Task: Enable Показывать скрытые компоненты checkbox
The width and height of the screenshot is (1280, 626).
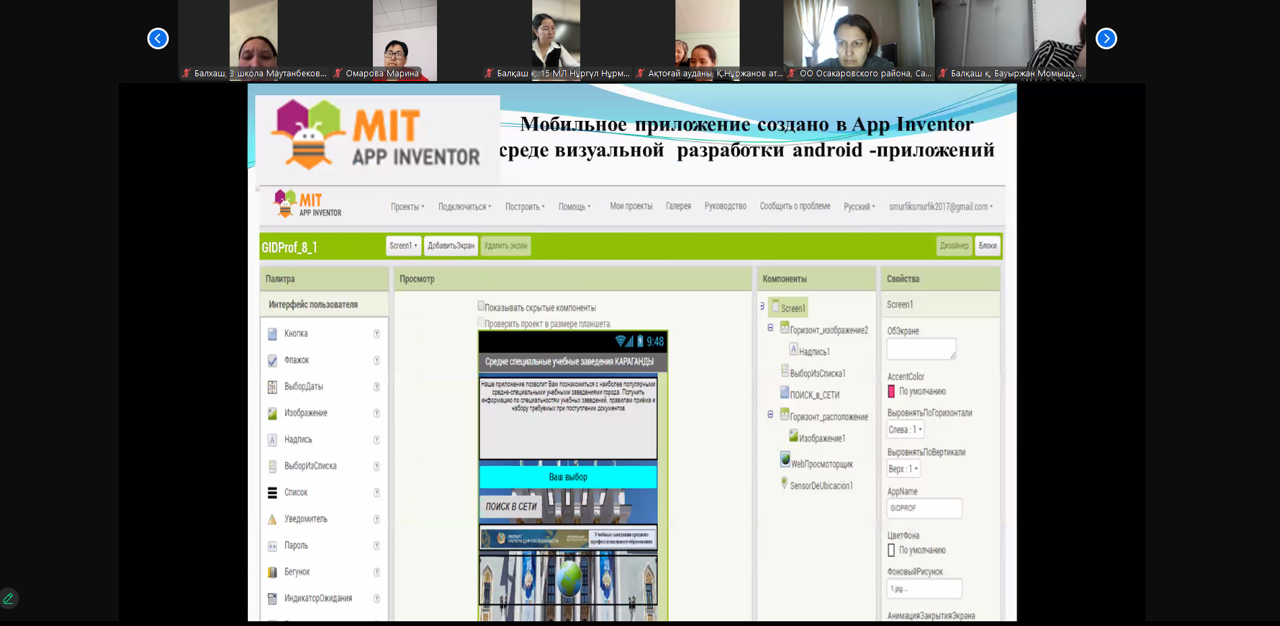Action: tap(481, 306)
